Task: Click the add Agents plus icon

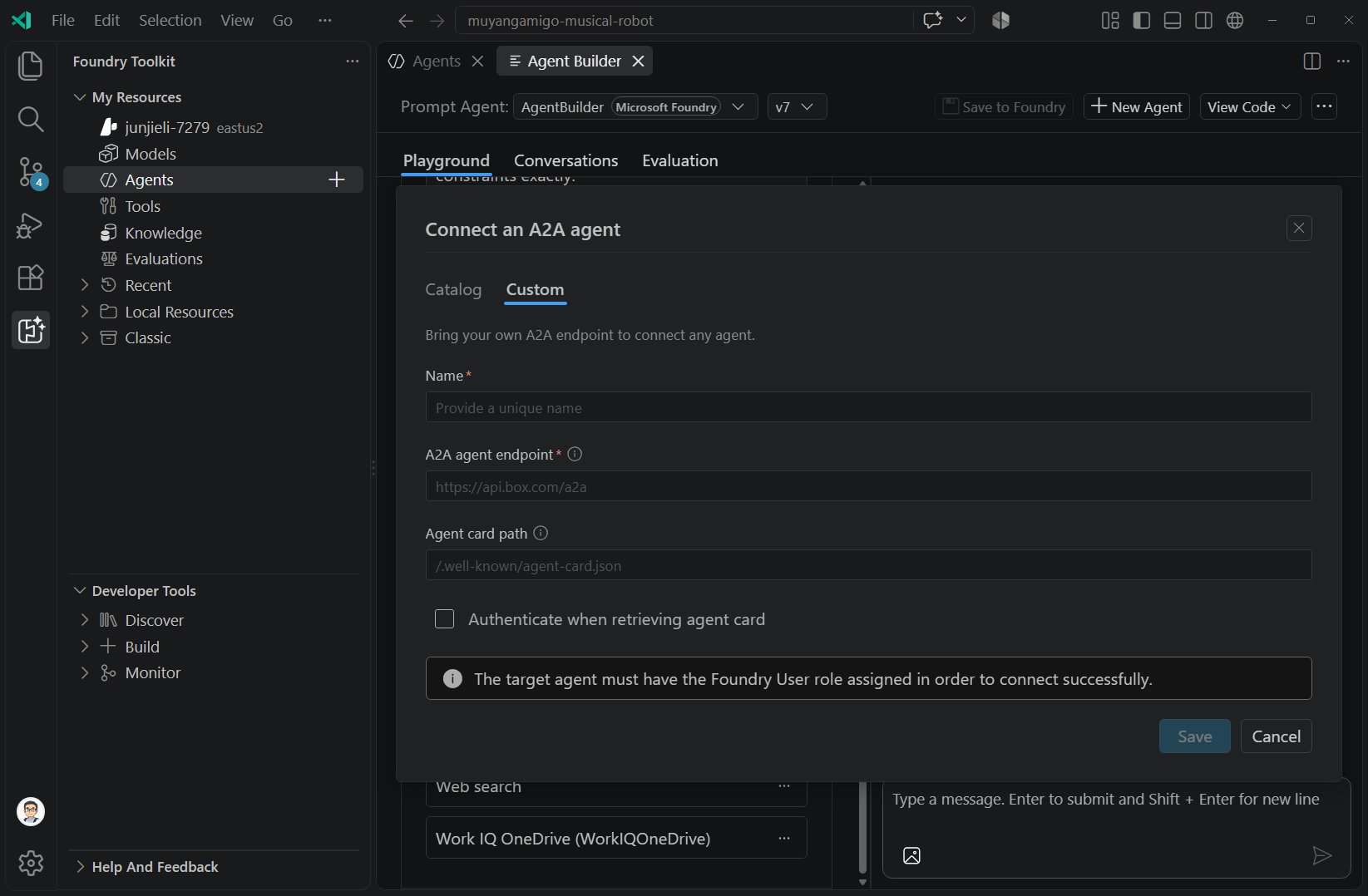Action: 337,180
